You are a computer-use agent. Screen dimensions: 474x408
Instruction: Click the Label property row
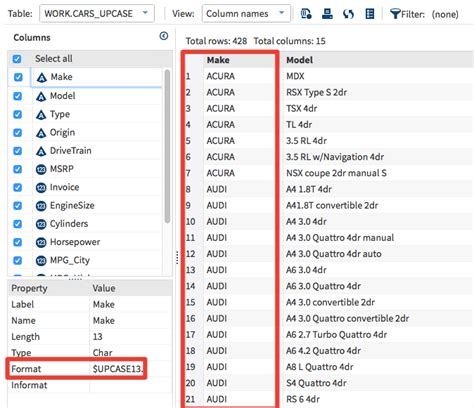90,305
